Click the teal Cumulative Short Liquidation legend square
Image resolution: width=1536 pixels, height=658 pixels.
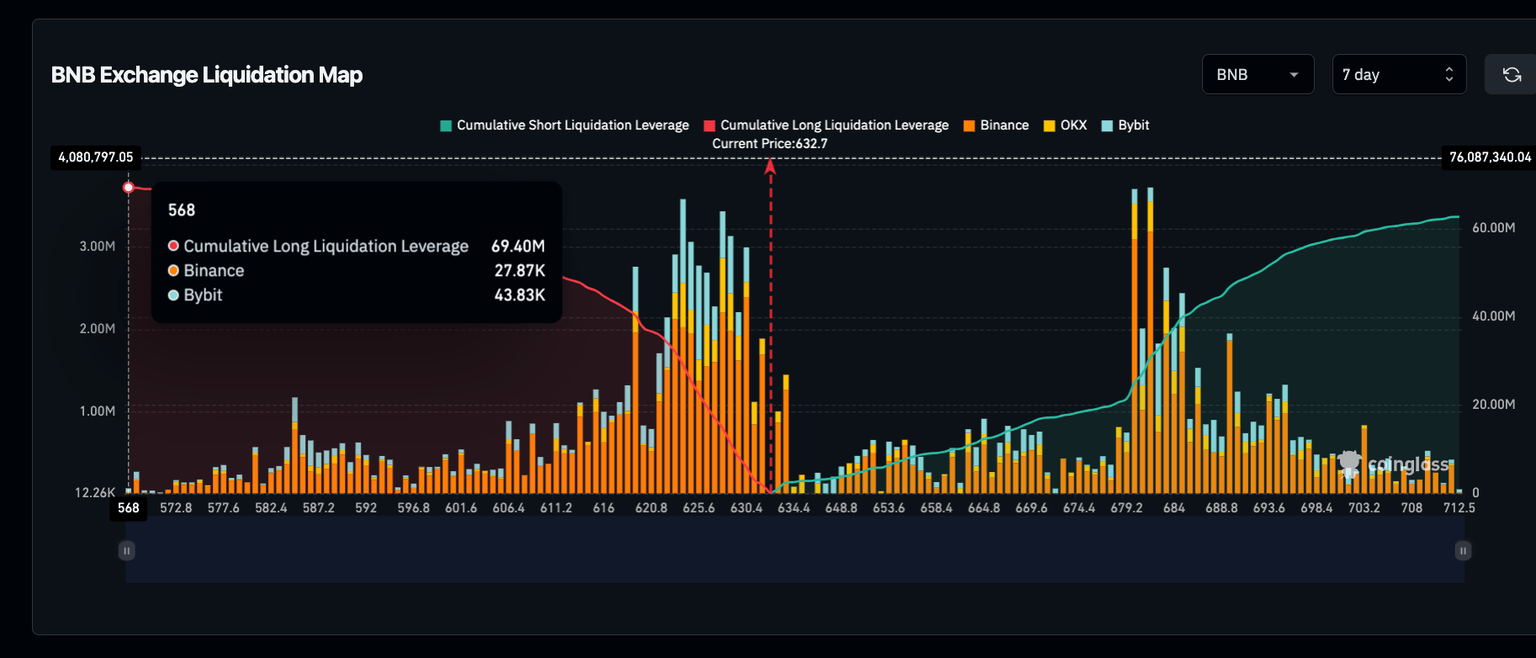[x=446, y=125]
